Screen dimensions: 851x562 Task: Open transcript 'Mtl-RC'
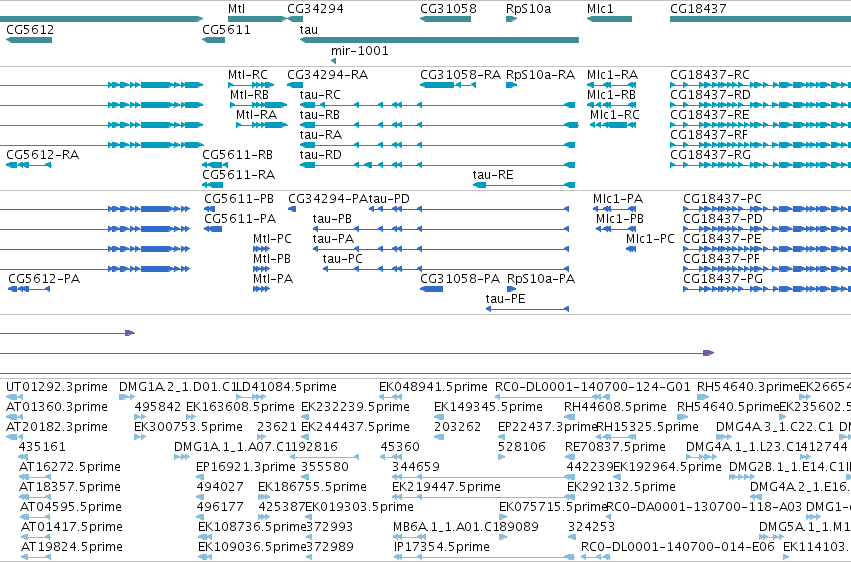[247, 74]
